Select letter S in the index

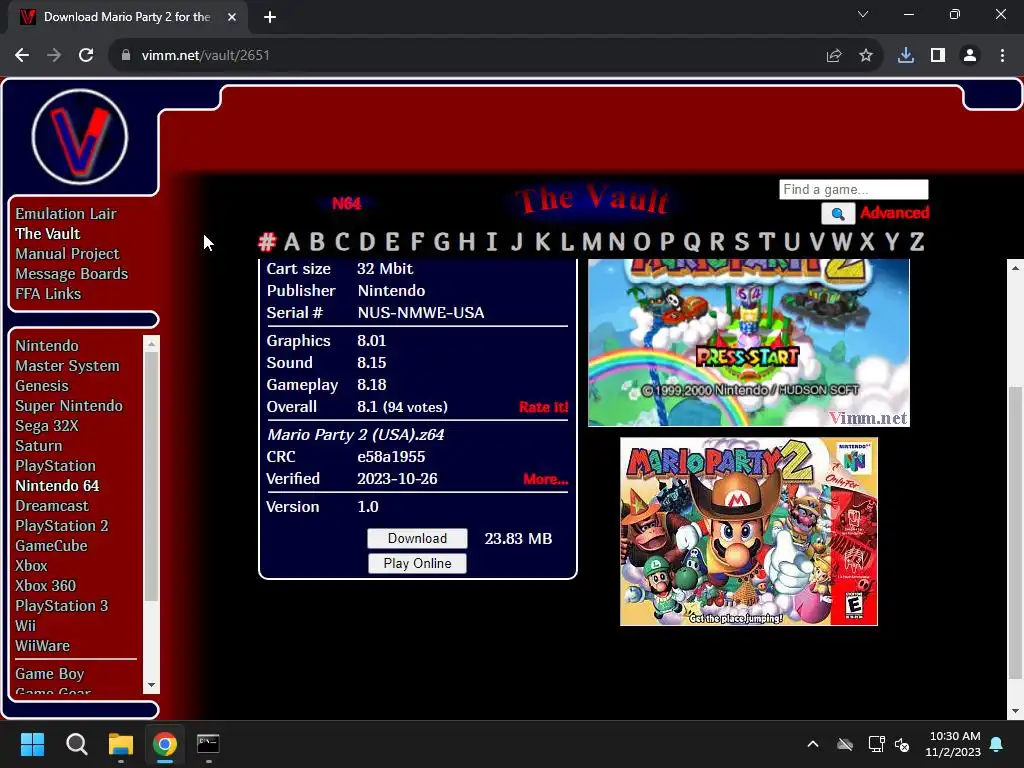(x=741, y=242)
